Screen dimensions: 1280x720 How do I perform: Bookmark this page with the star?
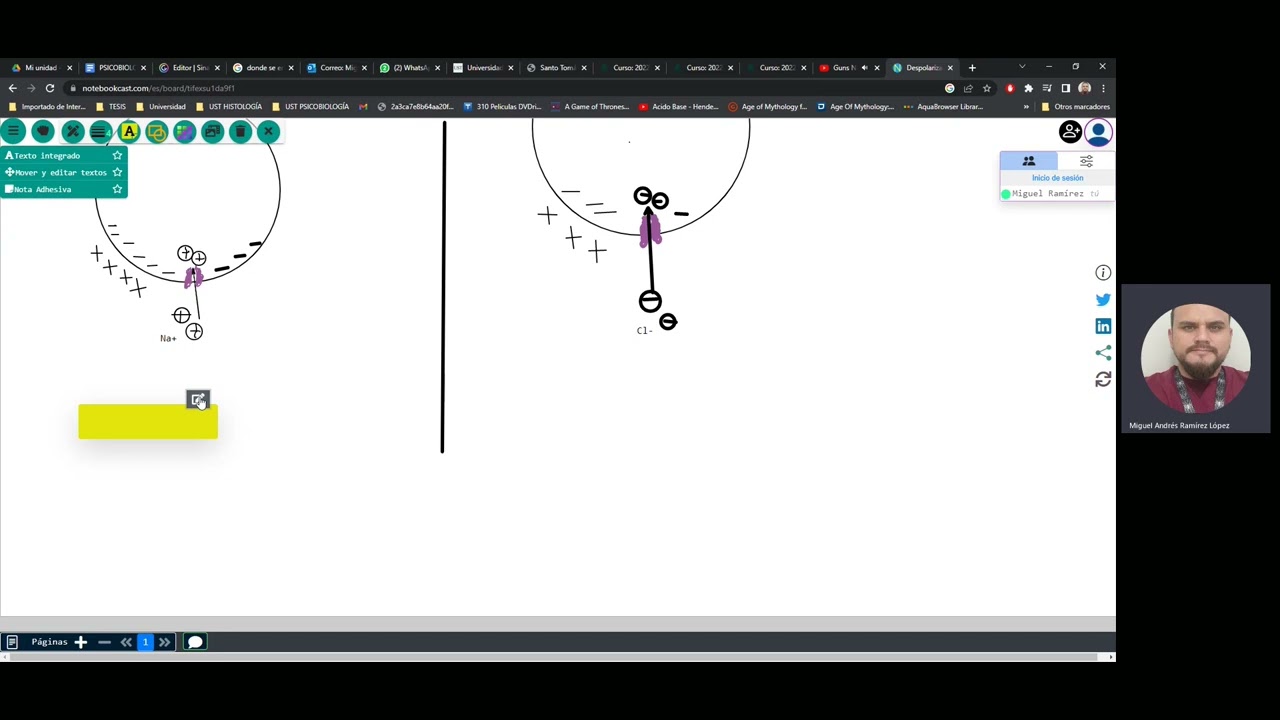pyautogui.click(x=987, y=88)
